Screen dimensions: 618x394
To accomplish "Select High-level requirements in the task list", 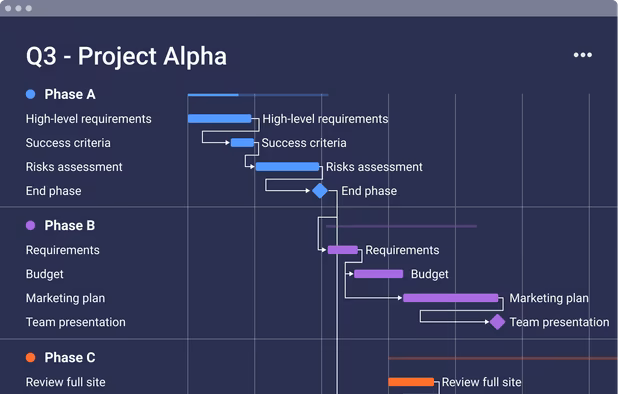I will (x=89, y=119).
